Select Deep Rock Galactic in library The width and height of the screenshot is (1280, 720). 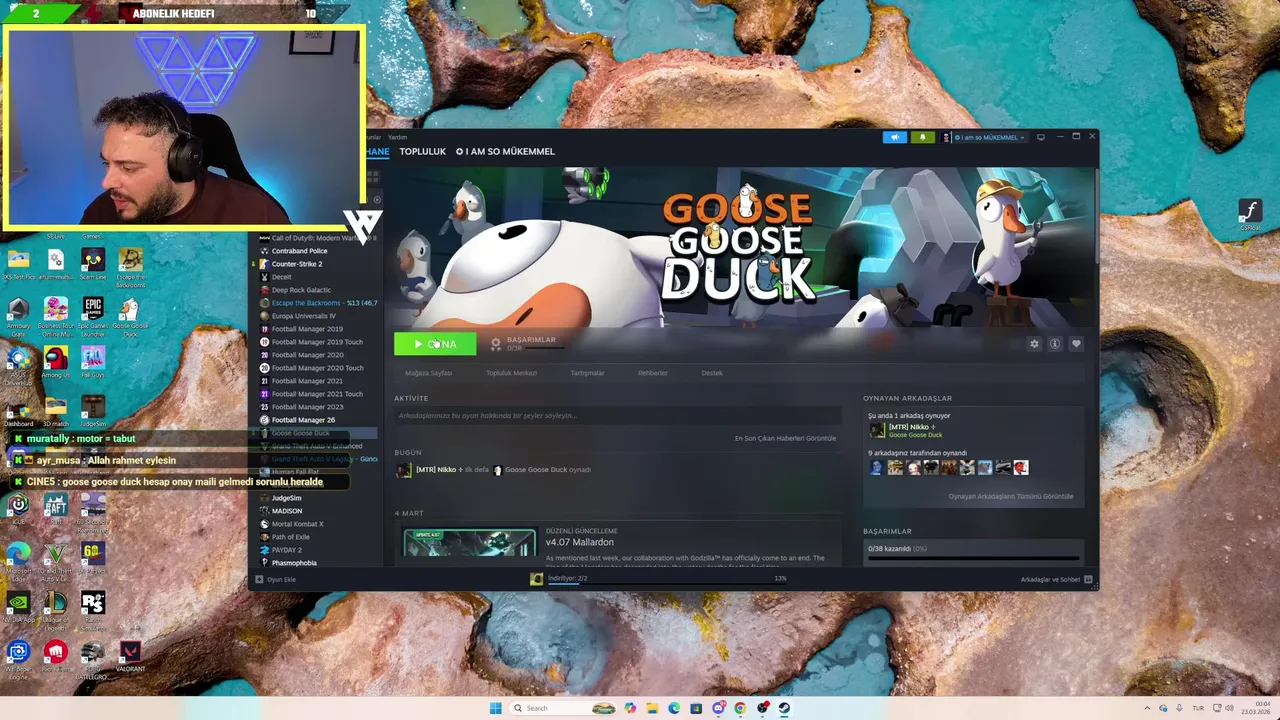[301, 290]
